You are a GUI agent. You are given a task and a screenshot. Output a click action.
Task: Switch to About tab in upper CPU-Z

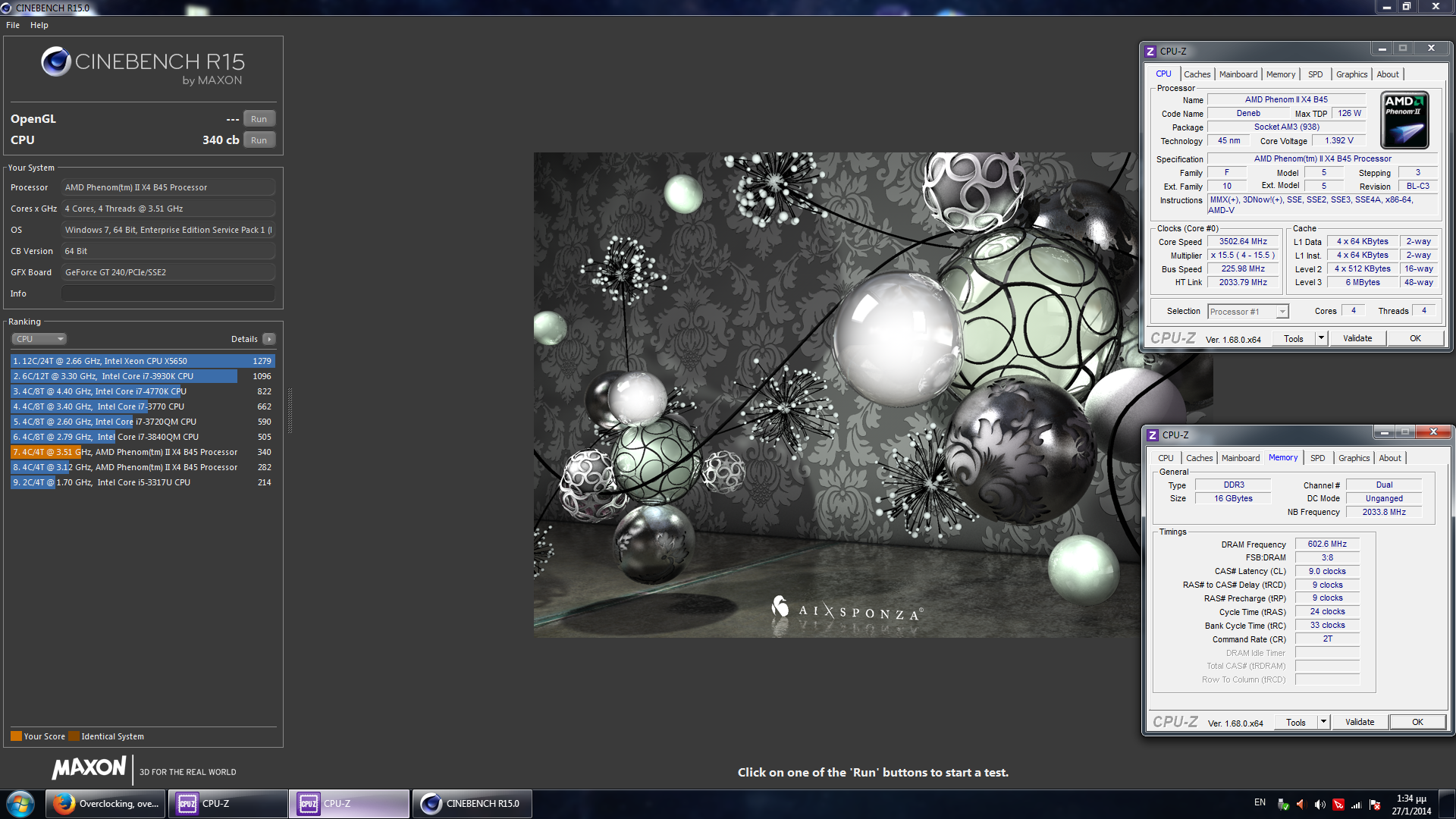(1388, 74)
